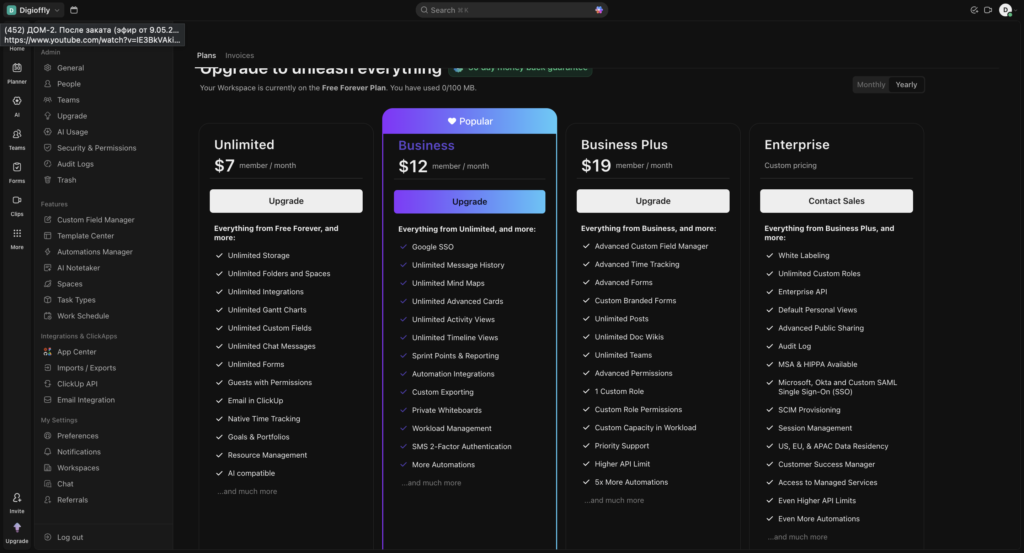Click the People icon in Admin section
Screen dimensions: 1024x553
[48, 84]
